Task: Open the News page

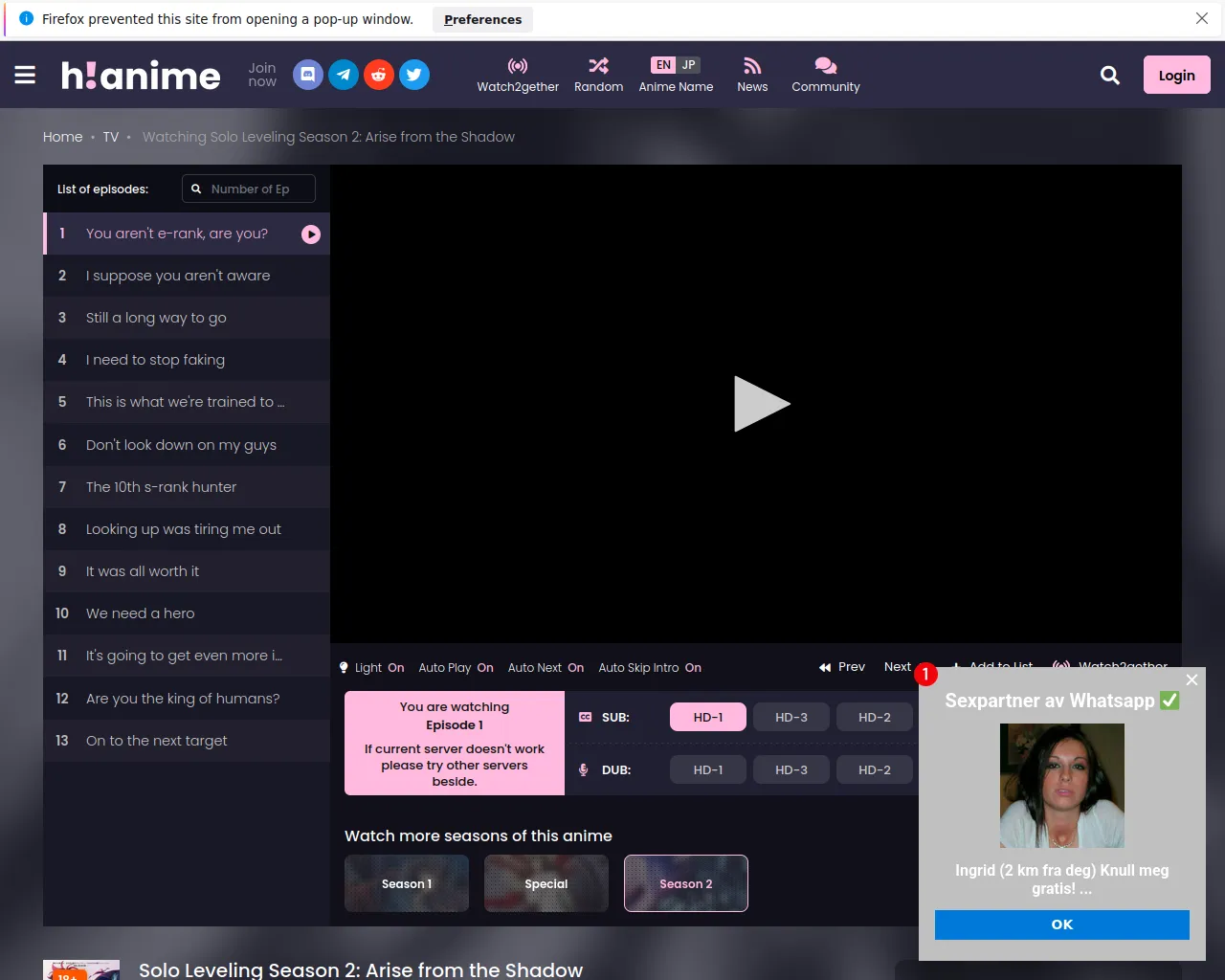Action: [x=752, y=75]
